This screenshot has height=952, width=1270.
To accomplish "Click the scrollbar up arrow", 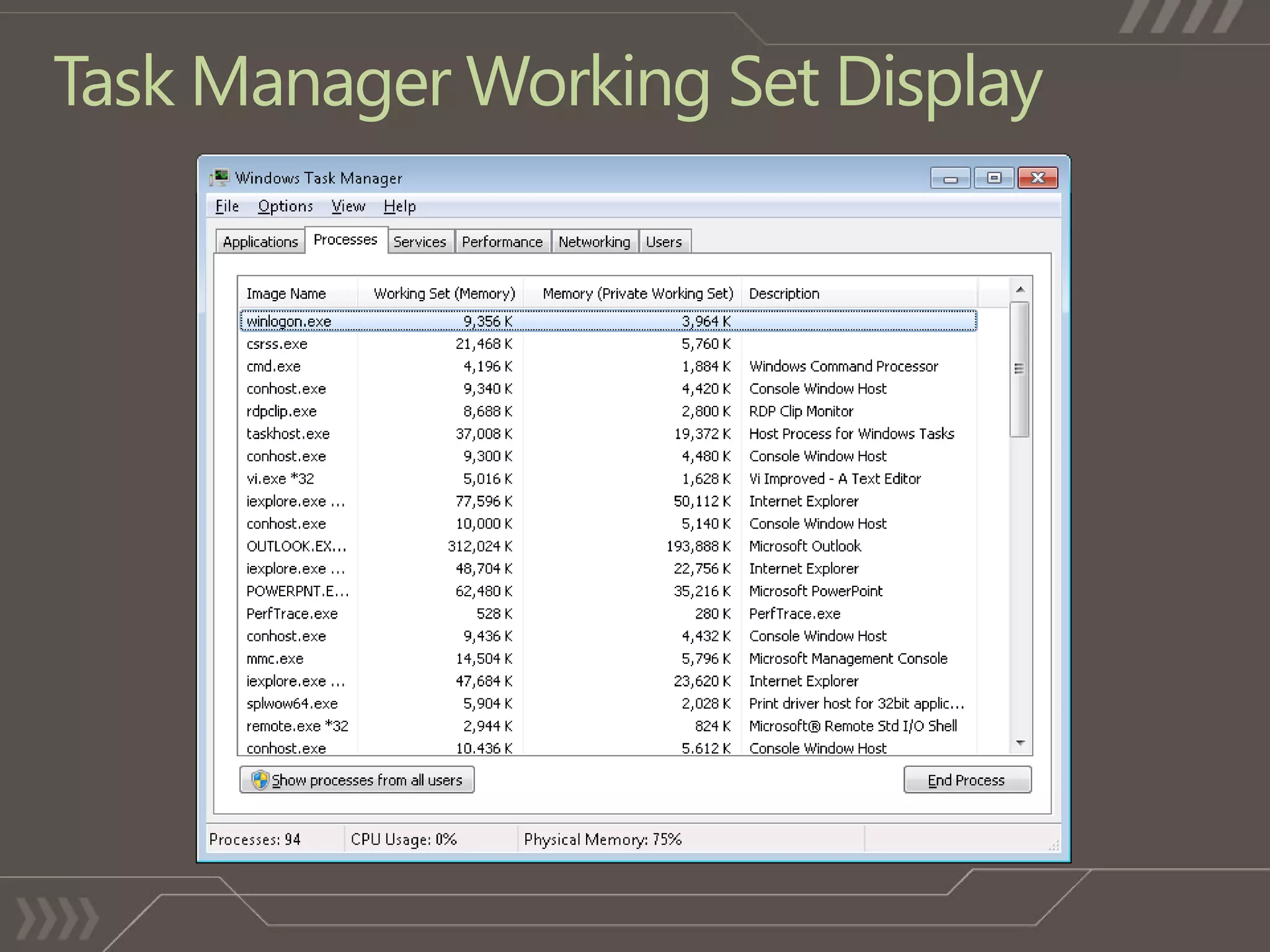I will pos(1020,289).
